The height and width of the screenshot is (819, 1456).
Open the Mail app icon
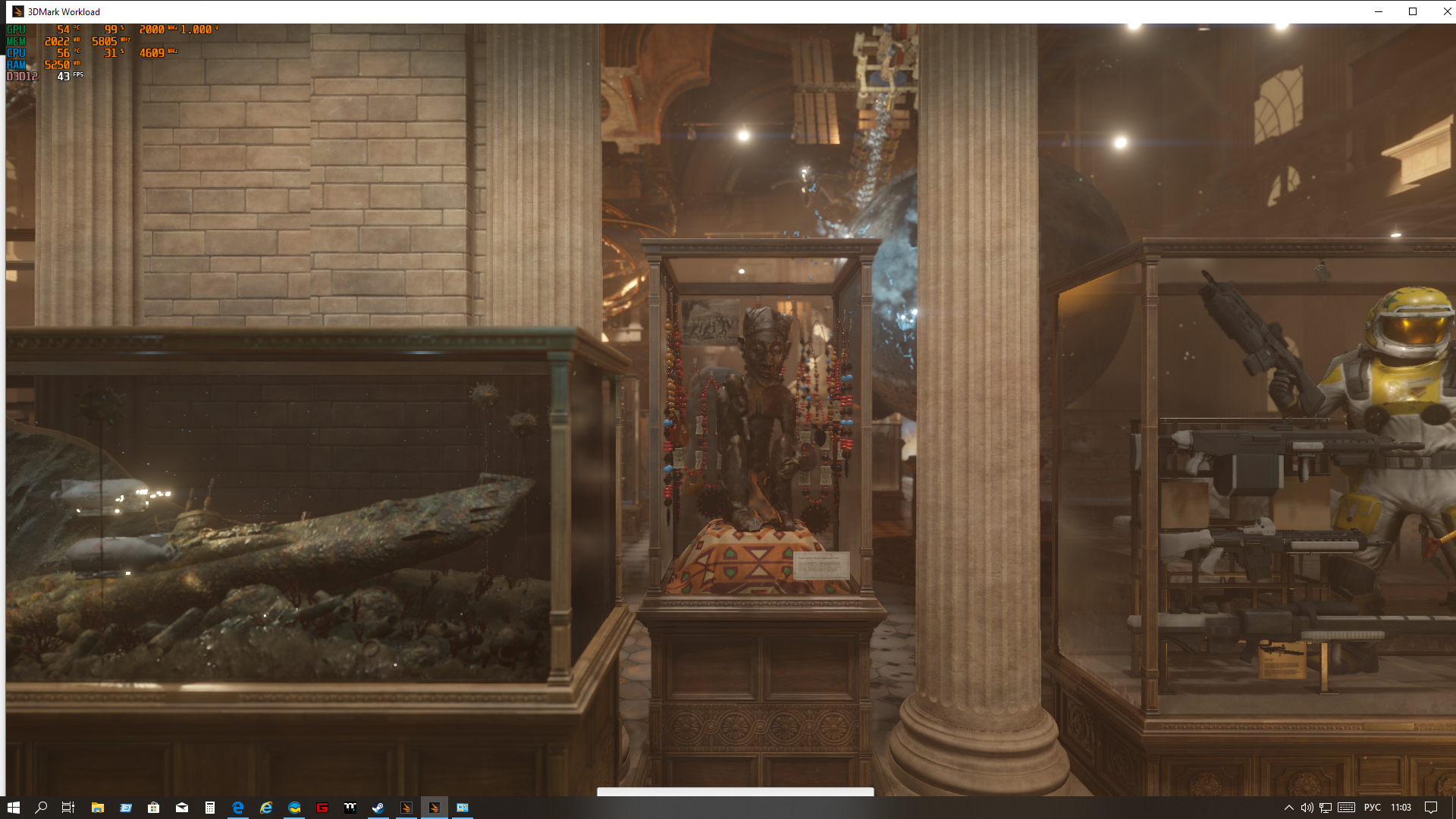tap(182, 808)
